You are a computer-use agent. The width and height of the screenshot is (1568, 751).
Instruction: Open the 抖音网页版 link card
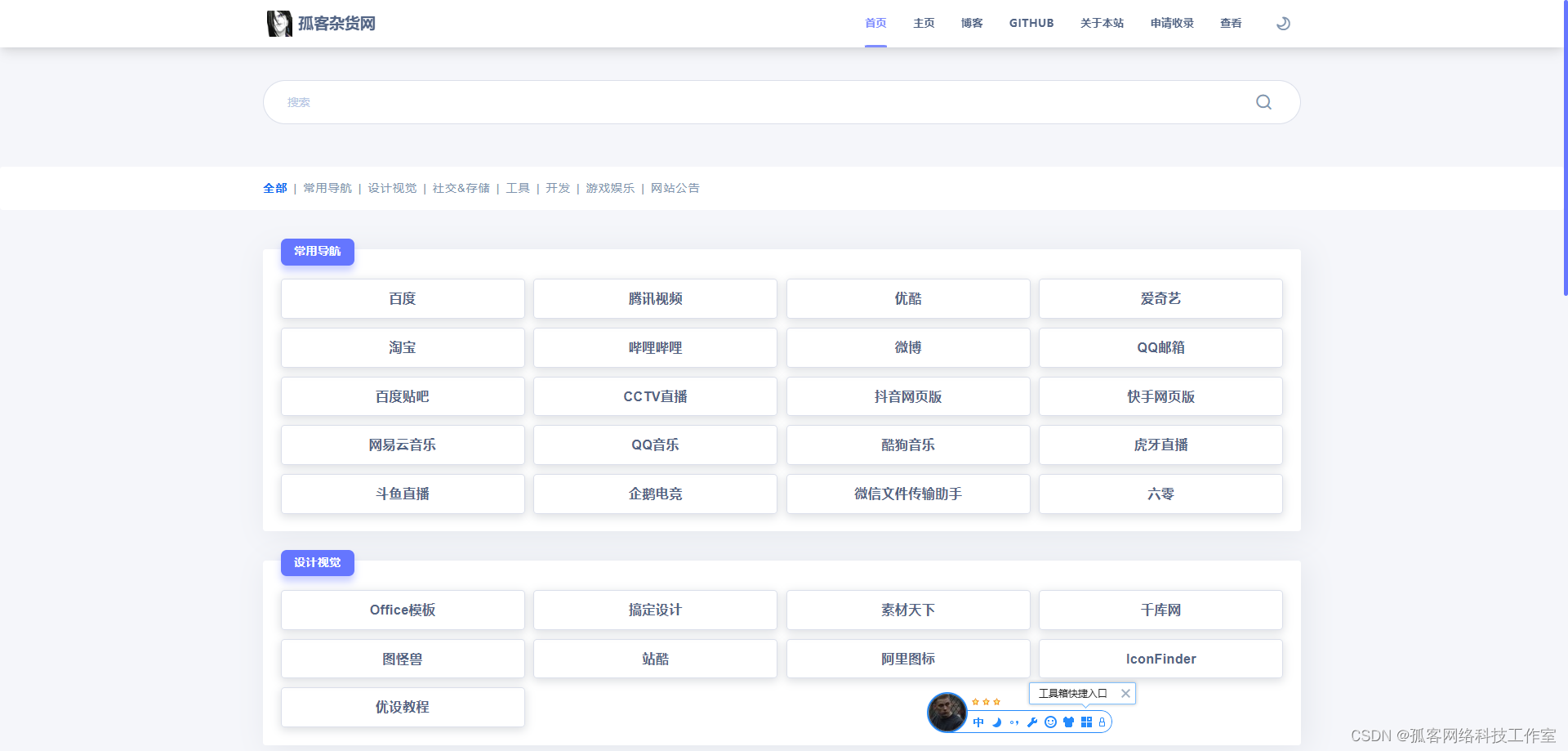(908, 396)
